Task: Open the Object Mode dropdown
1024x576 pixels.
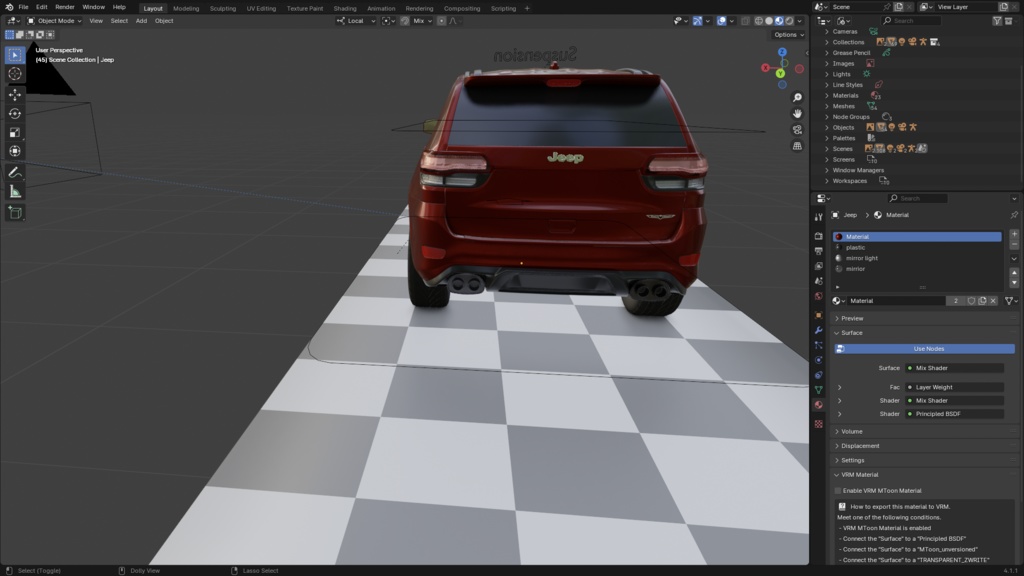Action: pos(54,21)
